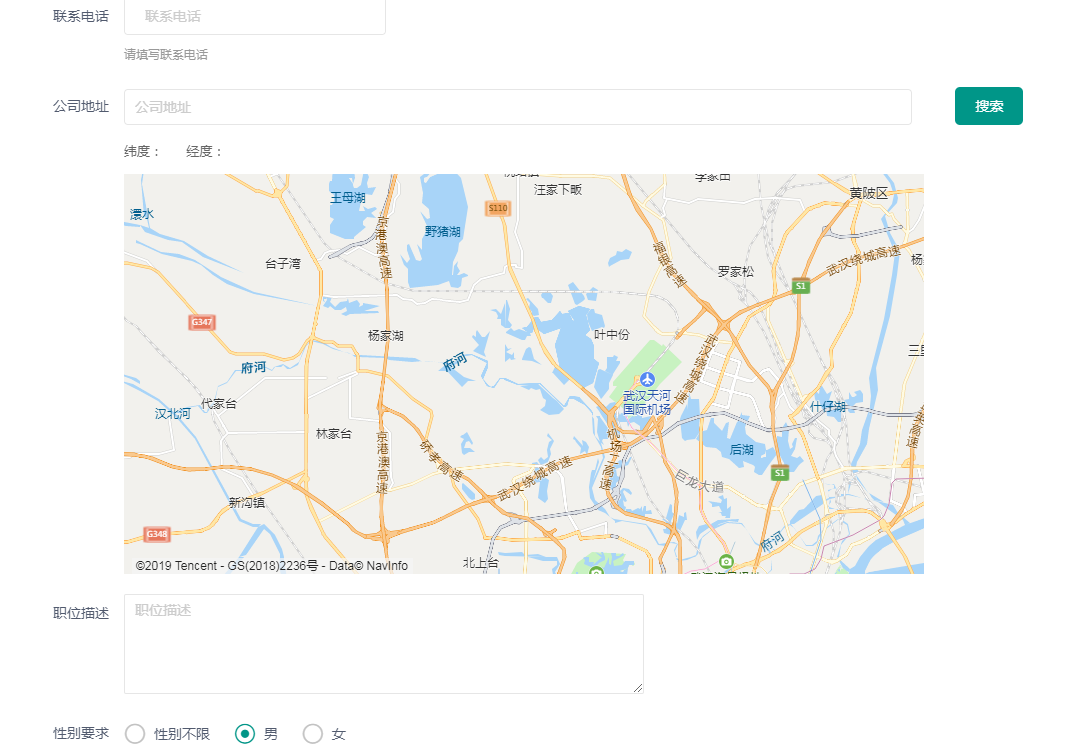Click the 代家台 place label
The height and width of the screenshot is (755, 1068).
(x=219, y=404)
